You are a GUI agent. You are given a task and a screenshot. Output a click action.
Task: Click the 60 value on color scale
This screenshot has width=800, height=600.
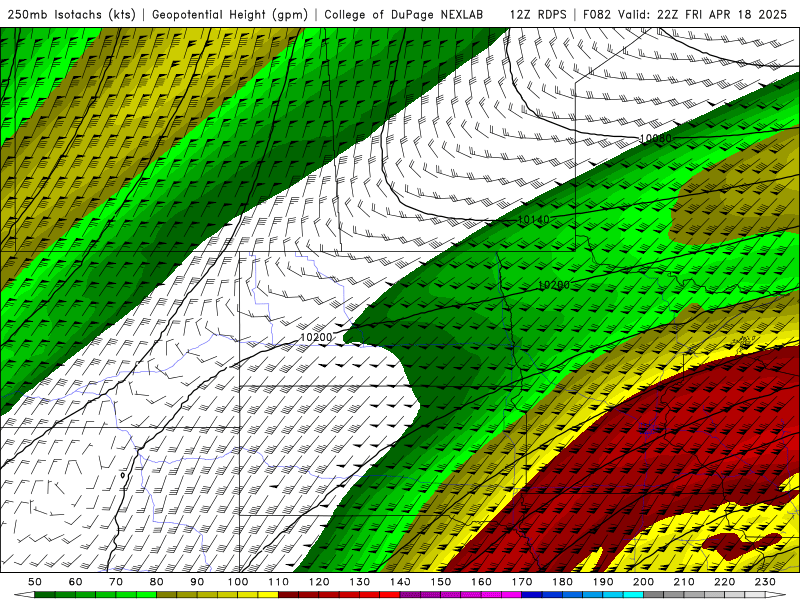pos(76,582)
